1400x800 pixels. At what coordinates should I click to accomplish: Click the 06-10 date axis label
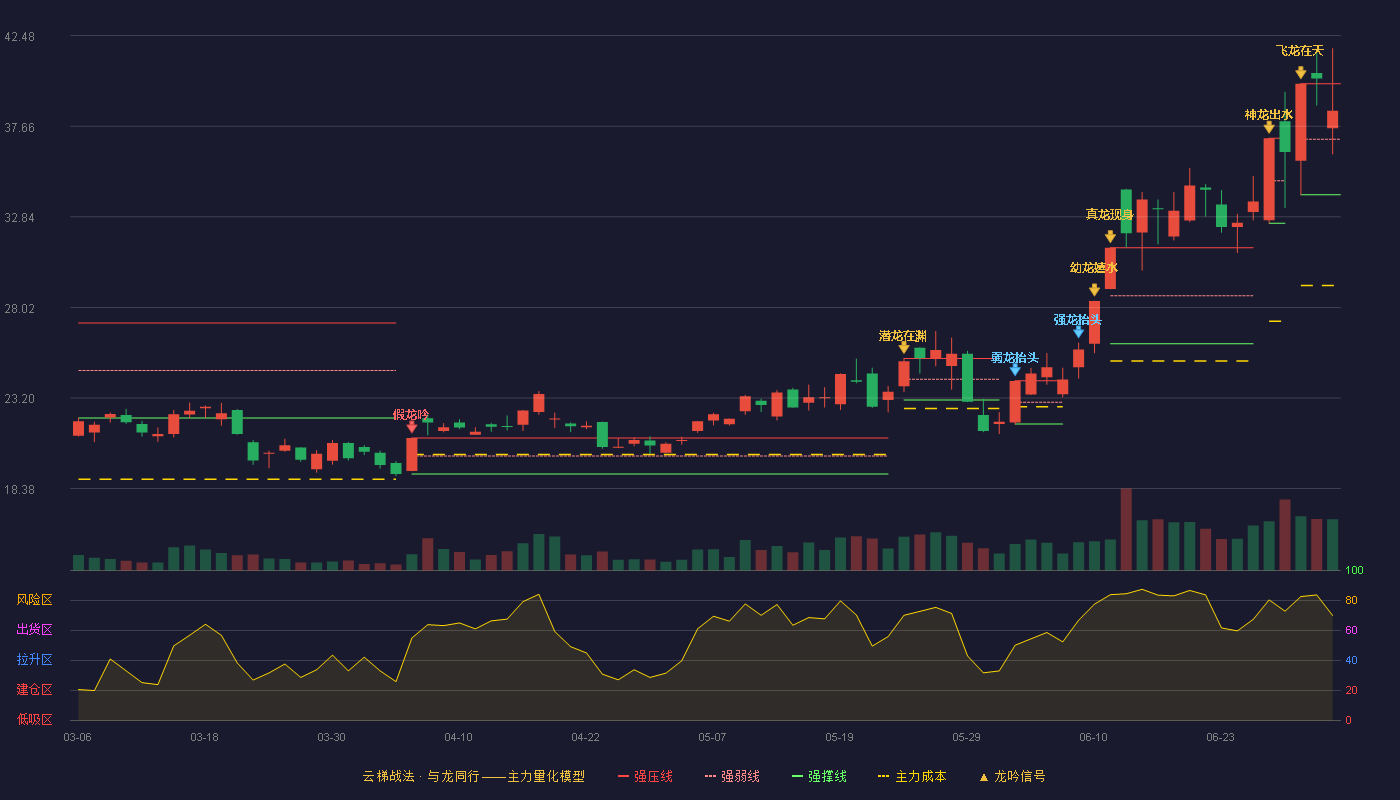pos(1093,737)
